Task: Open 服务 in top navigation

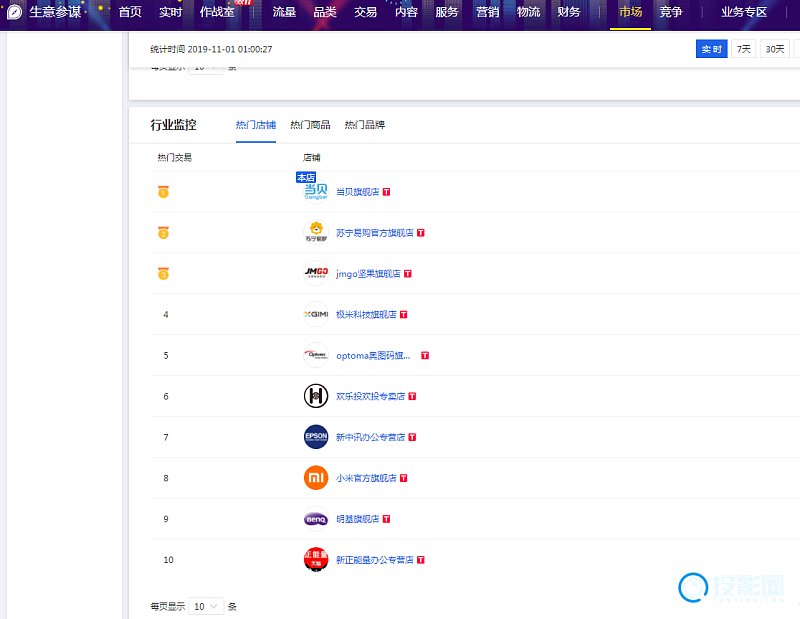Action: 447,12
